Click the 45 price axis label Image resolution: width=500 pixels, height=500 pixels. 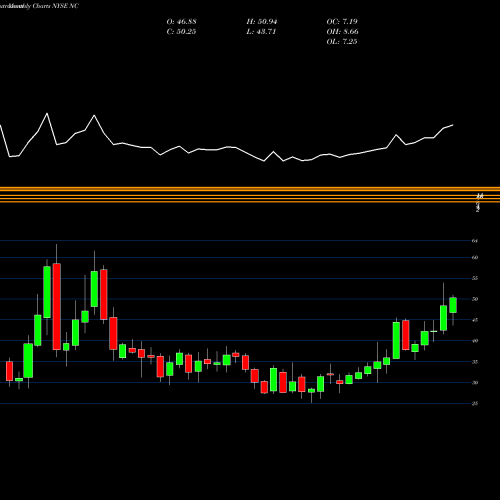(x=475, y=320)
